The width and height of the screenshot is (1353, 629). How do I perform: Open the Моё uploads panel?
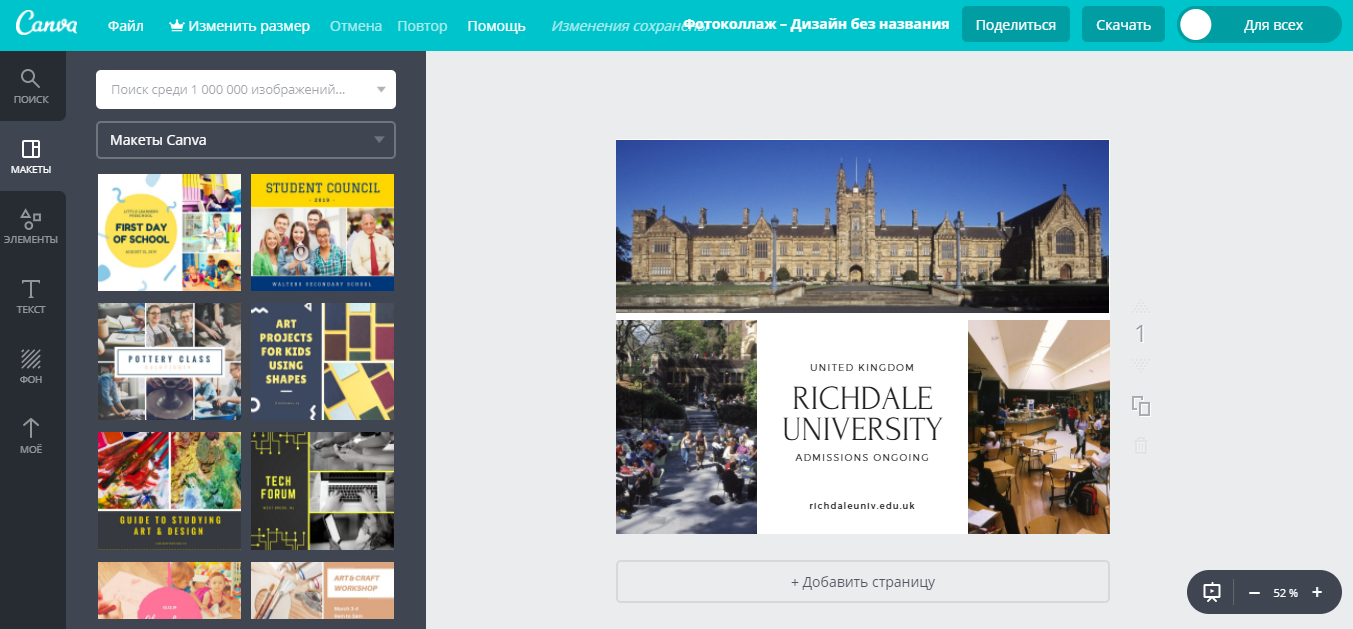pos(31,436)
